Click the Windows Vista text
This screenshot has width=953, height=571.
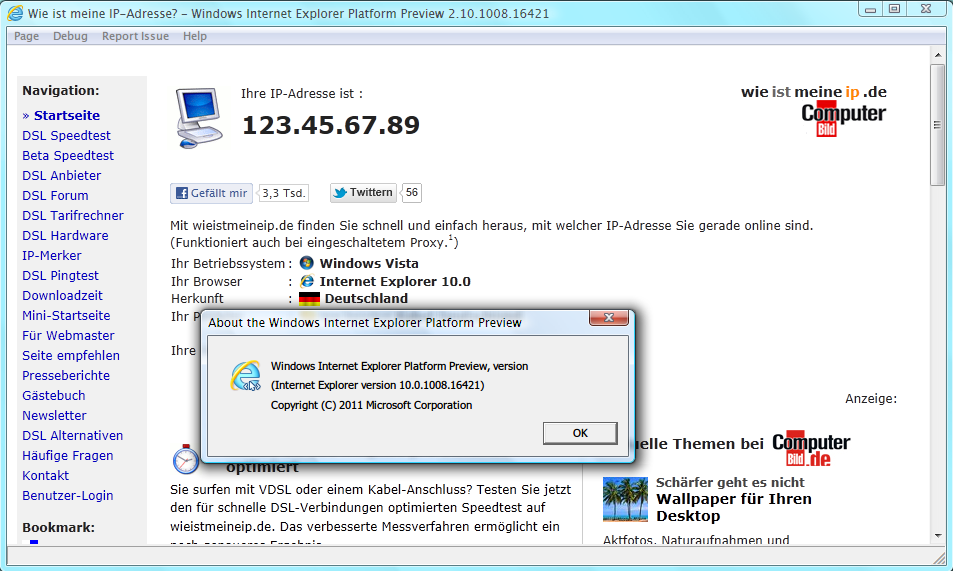[369, 263]
